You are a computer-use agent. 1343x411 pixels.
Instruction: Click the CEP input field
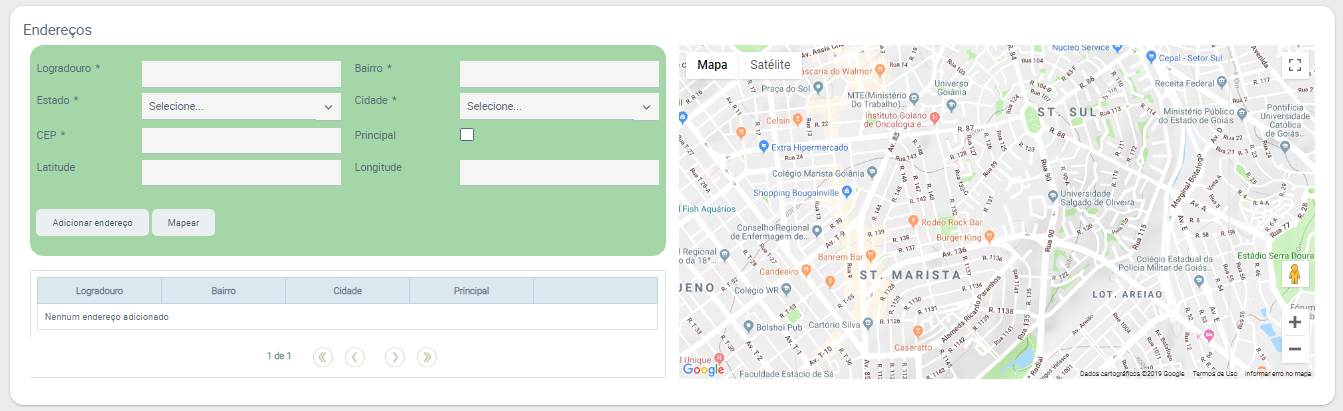tap(241, 140)
